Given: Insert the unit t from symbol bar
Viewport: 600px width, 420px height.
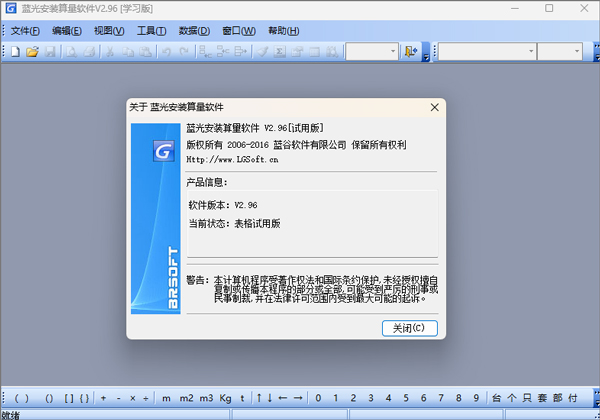Looking at the screenshot, I should (x=242, y=398).
